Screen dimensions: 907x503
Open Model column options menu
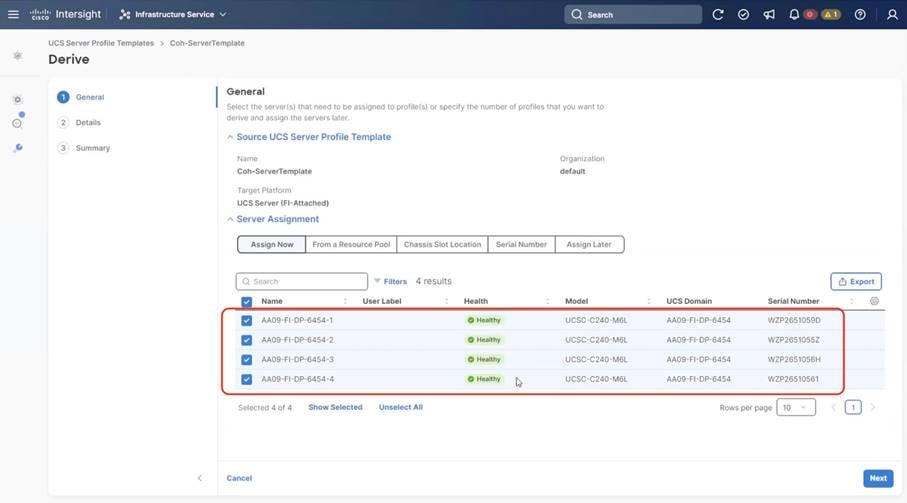tap(649, 301)
